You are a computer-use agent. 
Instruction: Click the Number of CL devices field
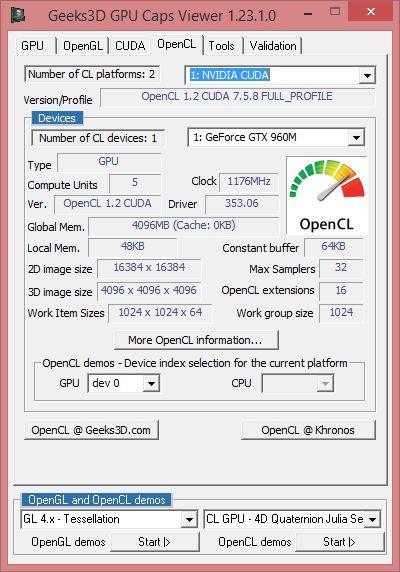click(x=98, y=138)
